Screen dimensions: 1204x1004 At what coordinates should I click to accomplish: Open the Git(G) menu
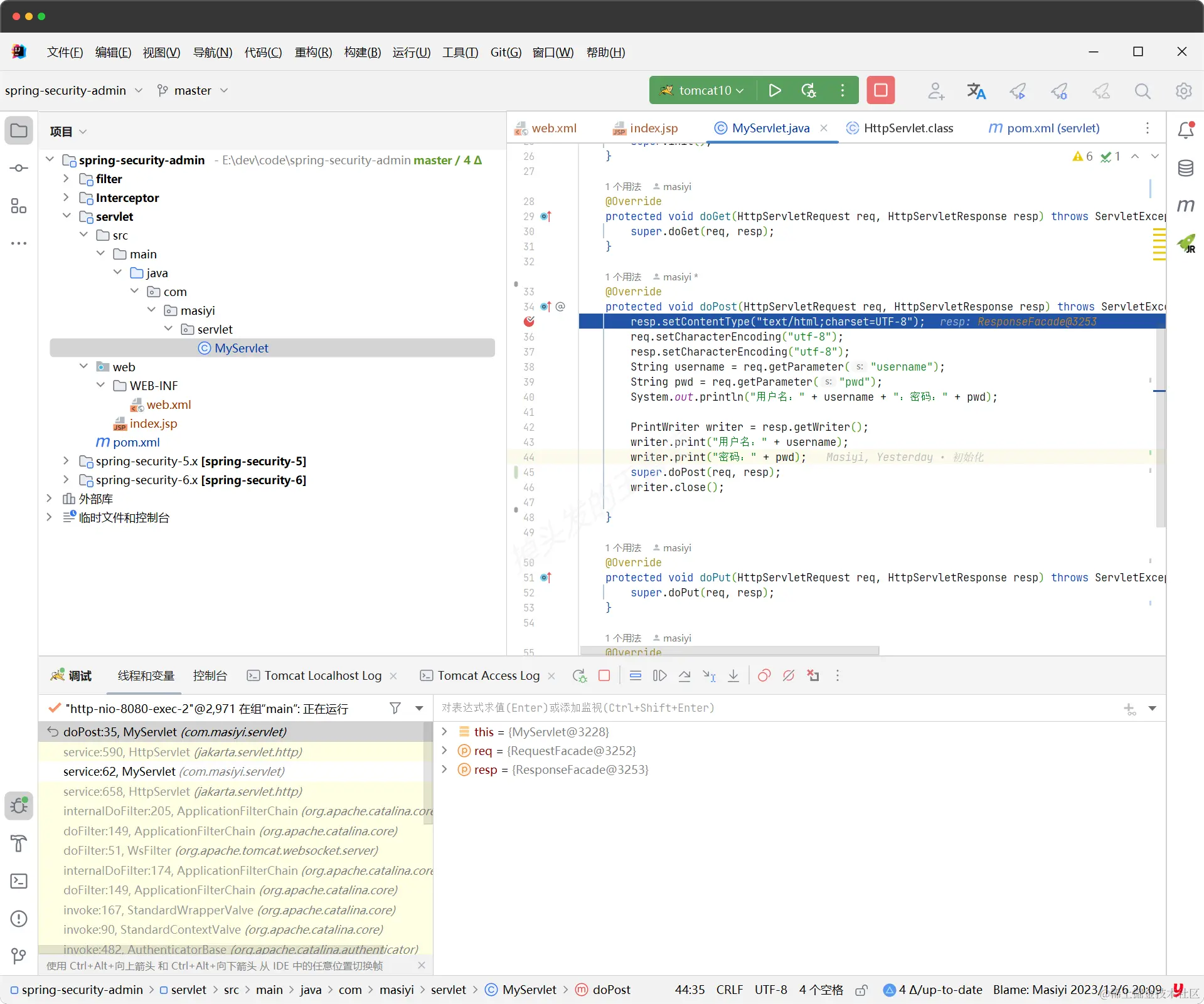tap(506, 52)
